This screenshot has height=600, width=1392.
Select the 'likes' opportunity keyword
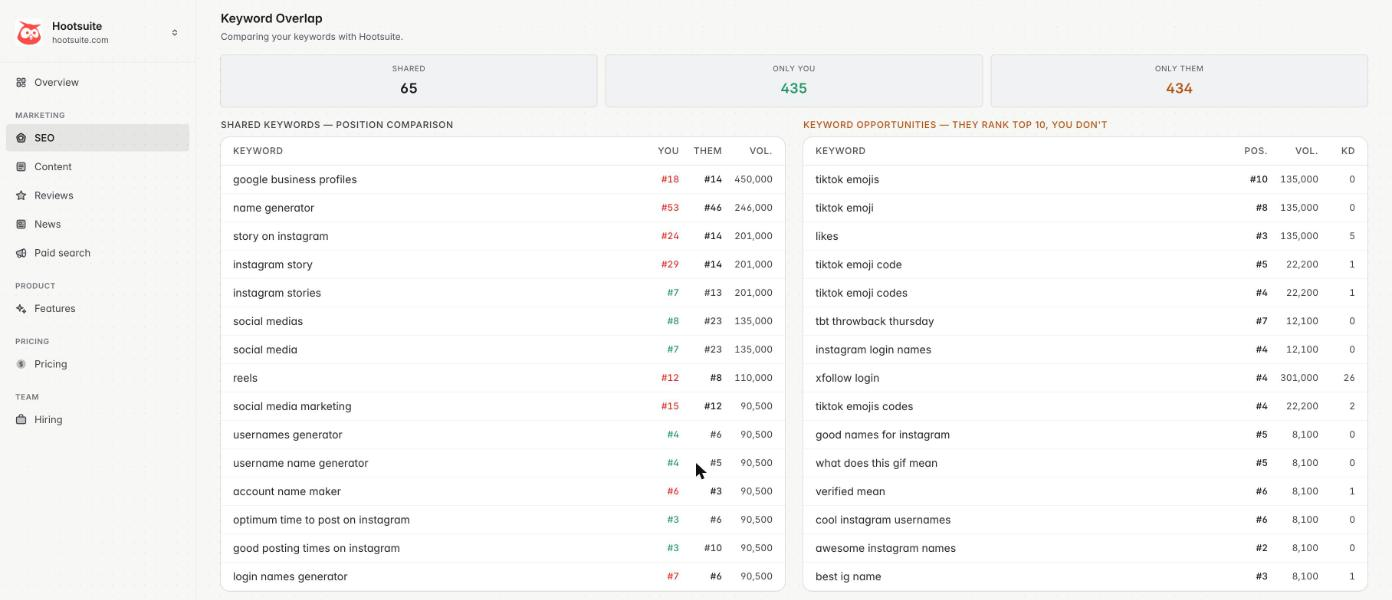827,236
